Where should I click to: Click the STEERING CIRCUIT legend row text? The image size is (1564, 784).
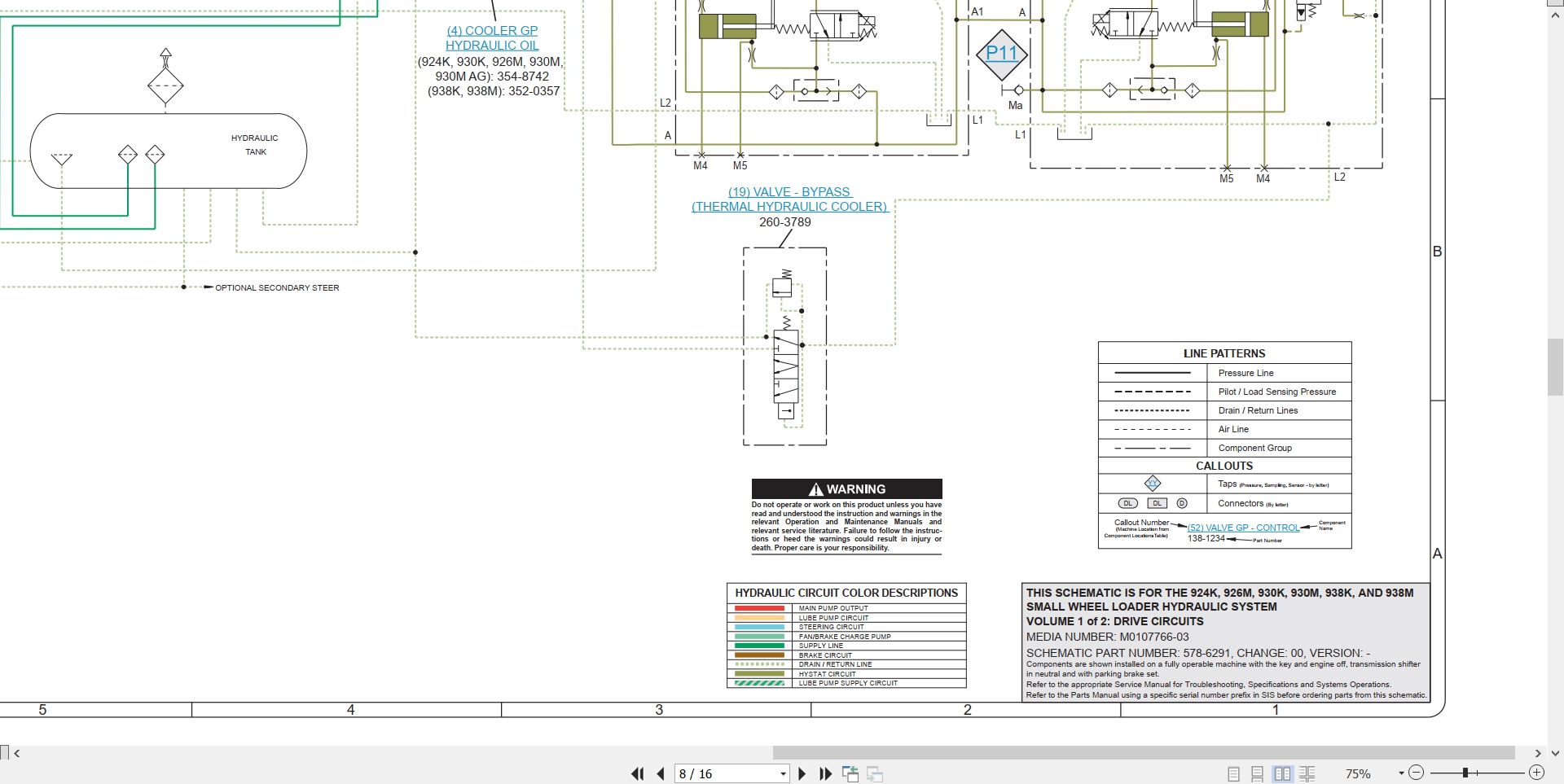(831, 627)
